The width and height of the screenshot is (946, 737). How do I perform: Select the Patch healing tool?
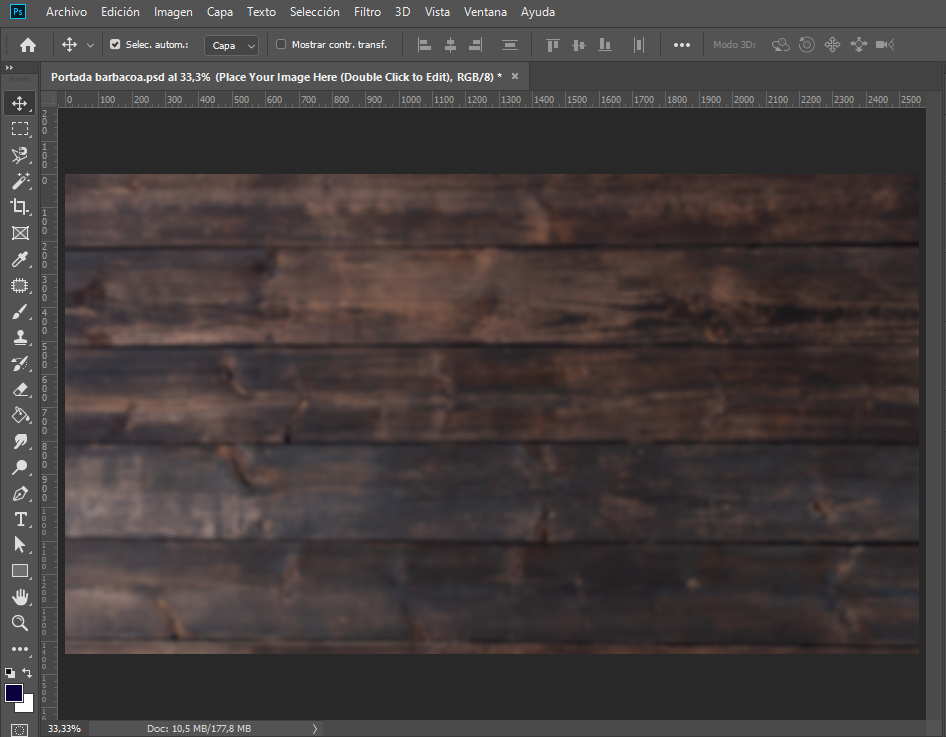pos(19,285)
